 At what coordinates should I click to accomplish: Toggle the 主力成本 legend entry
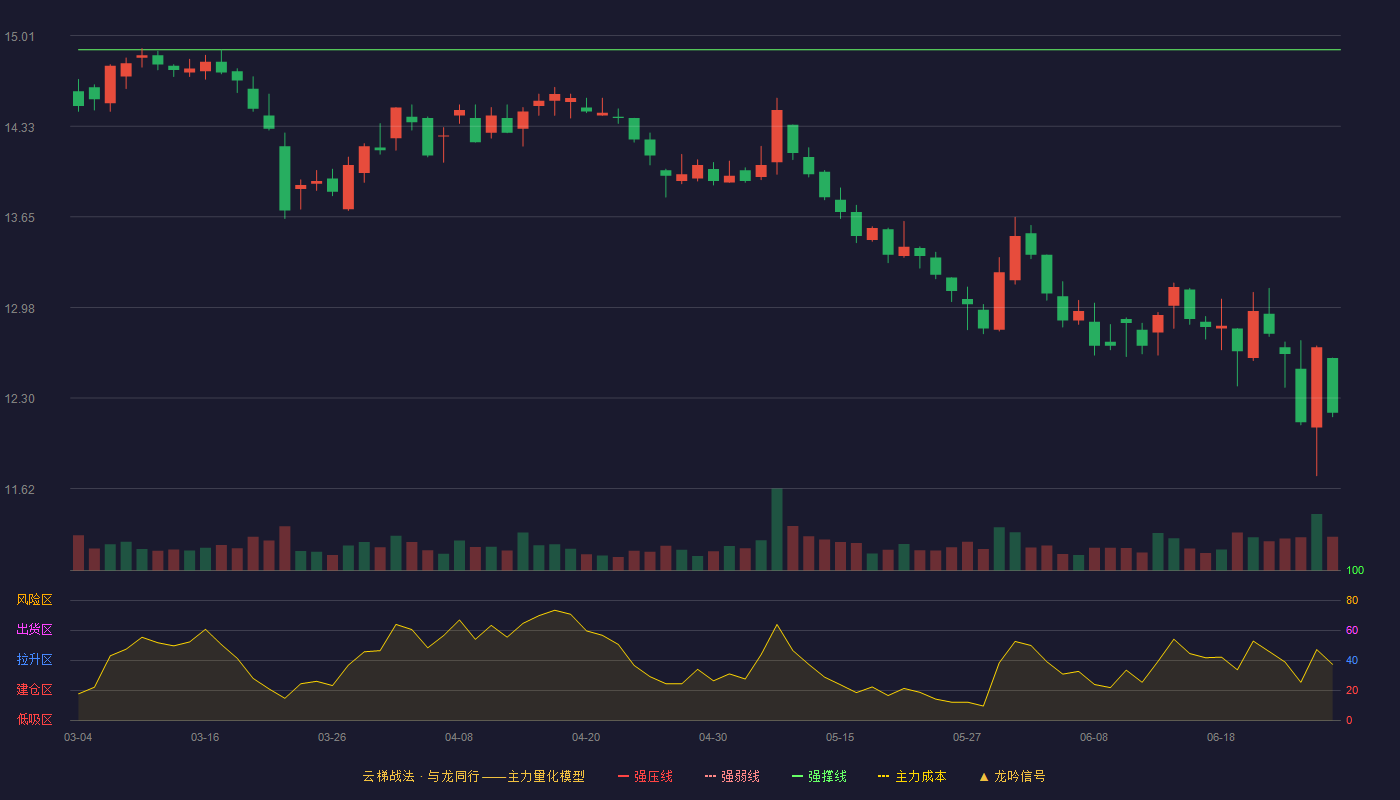pyautogui.click(x=911, y=776)
